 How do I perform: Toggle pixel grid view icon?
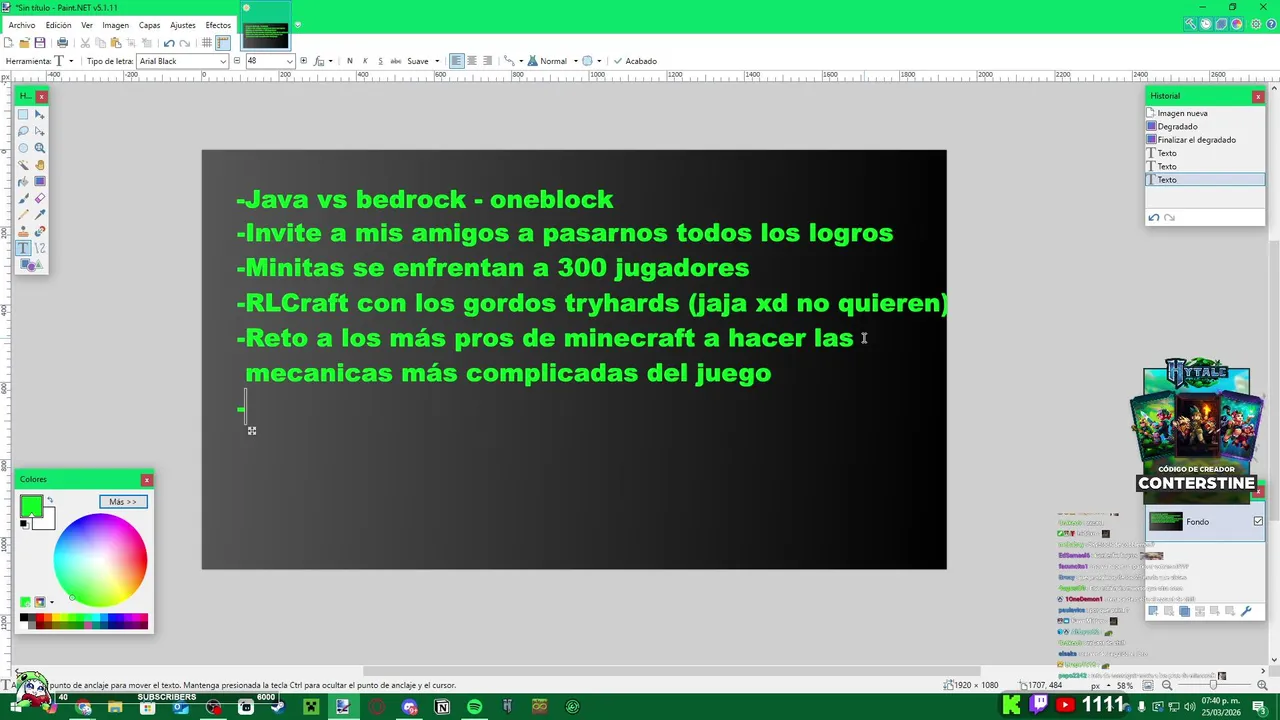coord(207,43)
